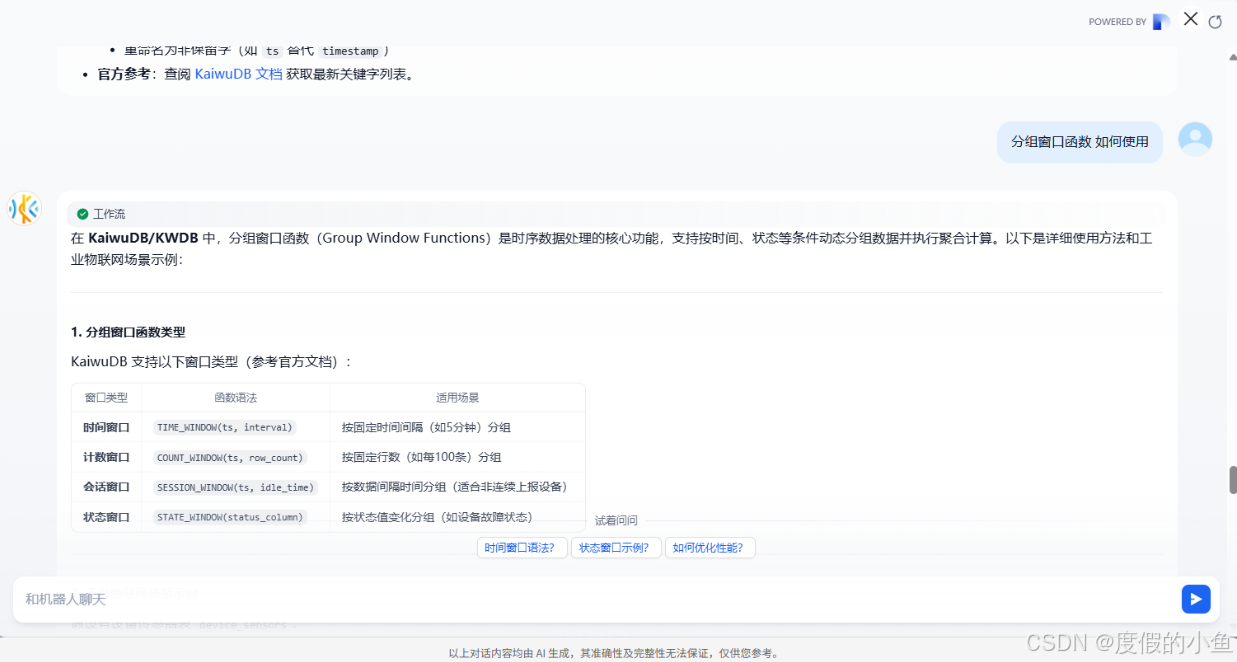Click the send message arrow button
The image size is (1237, 662).
coord(1195,599)
